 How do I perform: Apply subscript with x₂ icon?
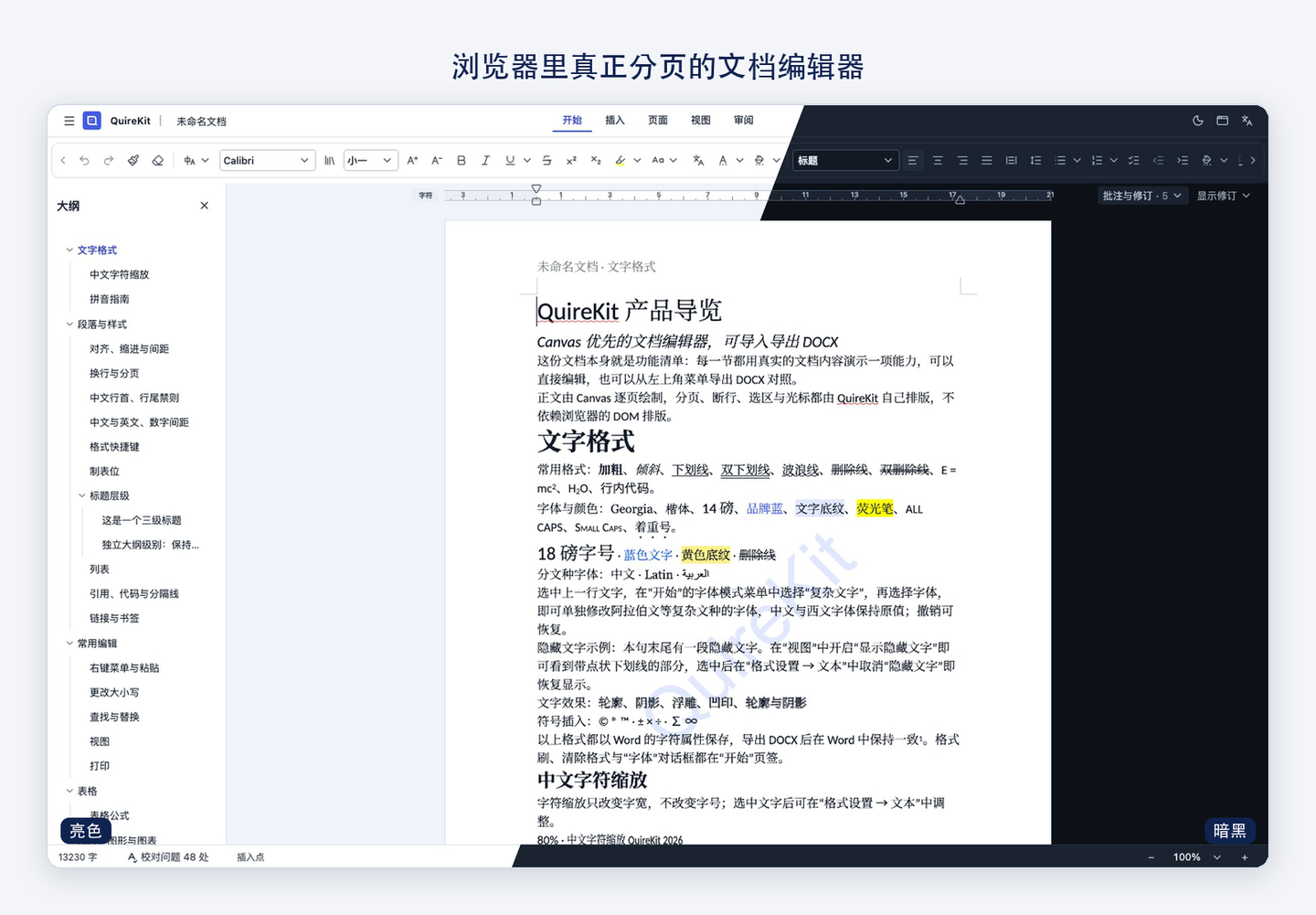tap(596, 161)
